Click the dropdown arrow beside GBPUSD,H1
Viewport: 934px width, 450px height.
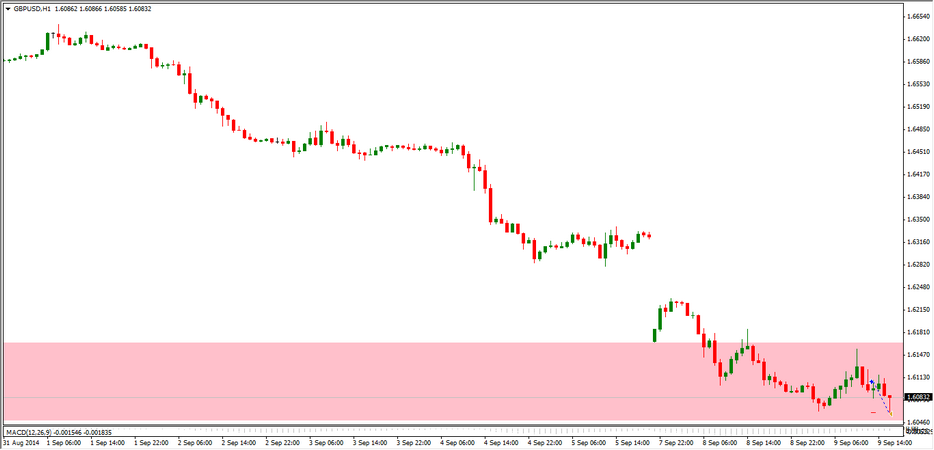point(8,7)
